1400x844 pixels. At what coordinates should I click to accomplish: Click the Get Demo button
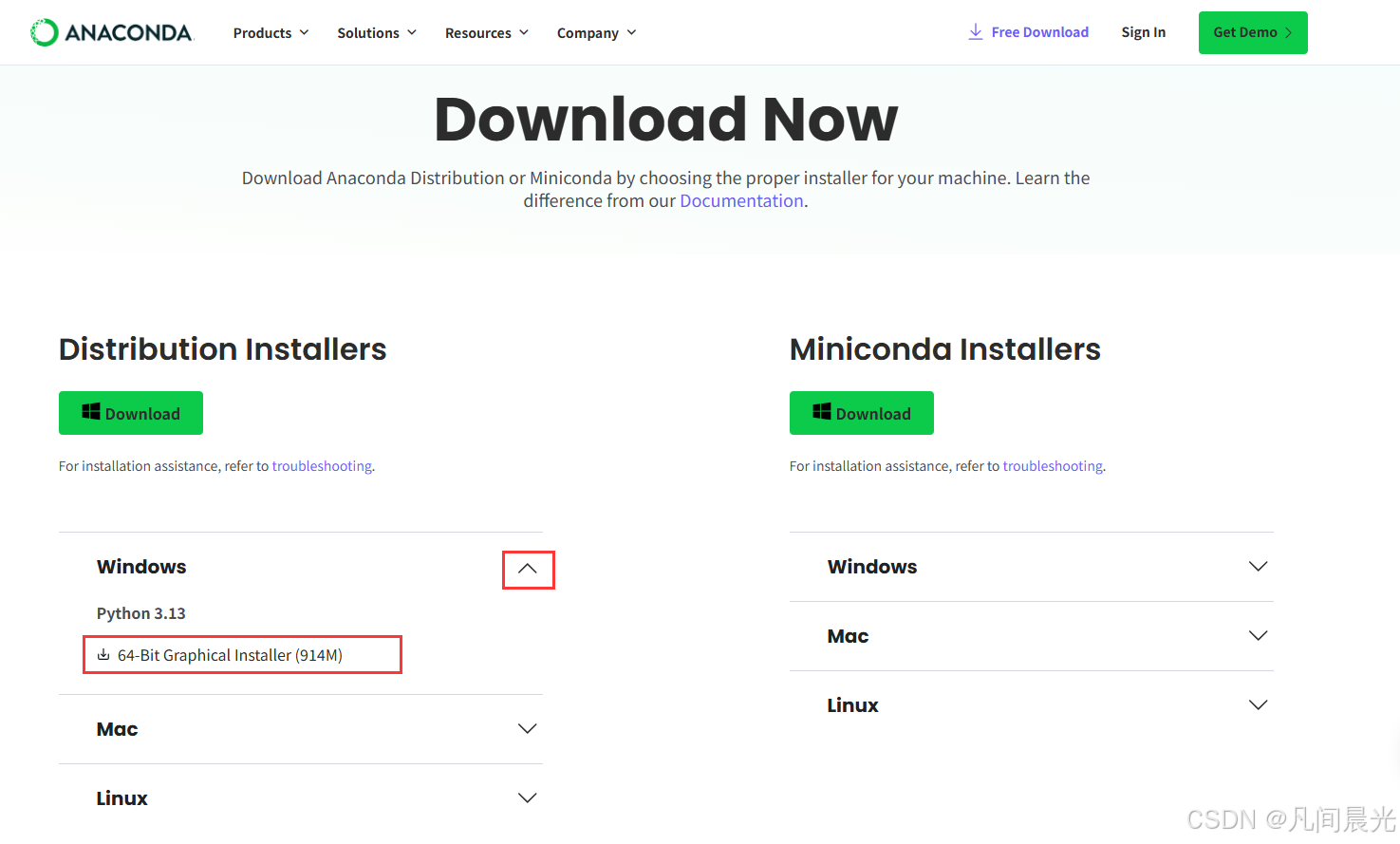point(1253,32)
